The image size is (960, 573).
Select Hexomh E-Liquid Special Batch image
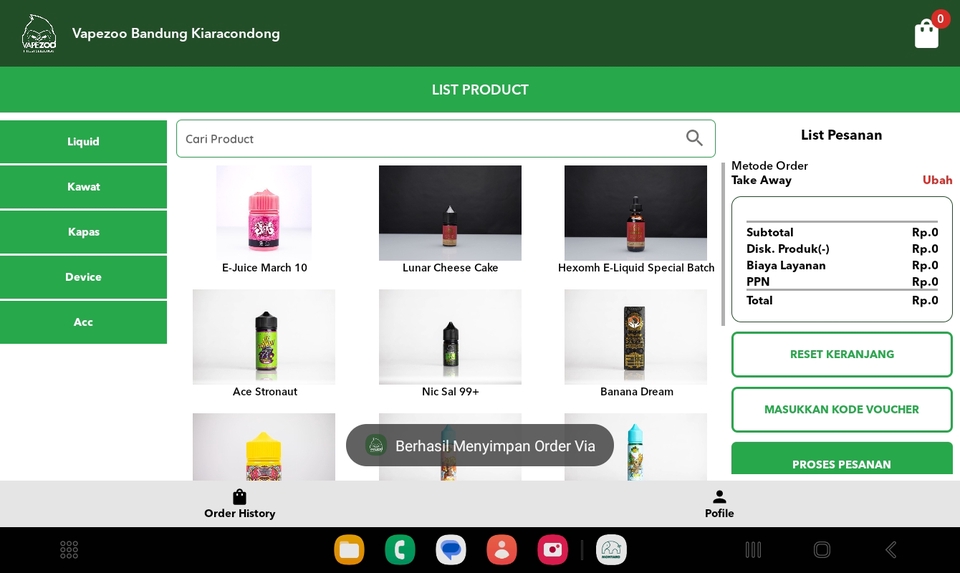click(x=636, y=212)
